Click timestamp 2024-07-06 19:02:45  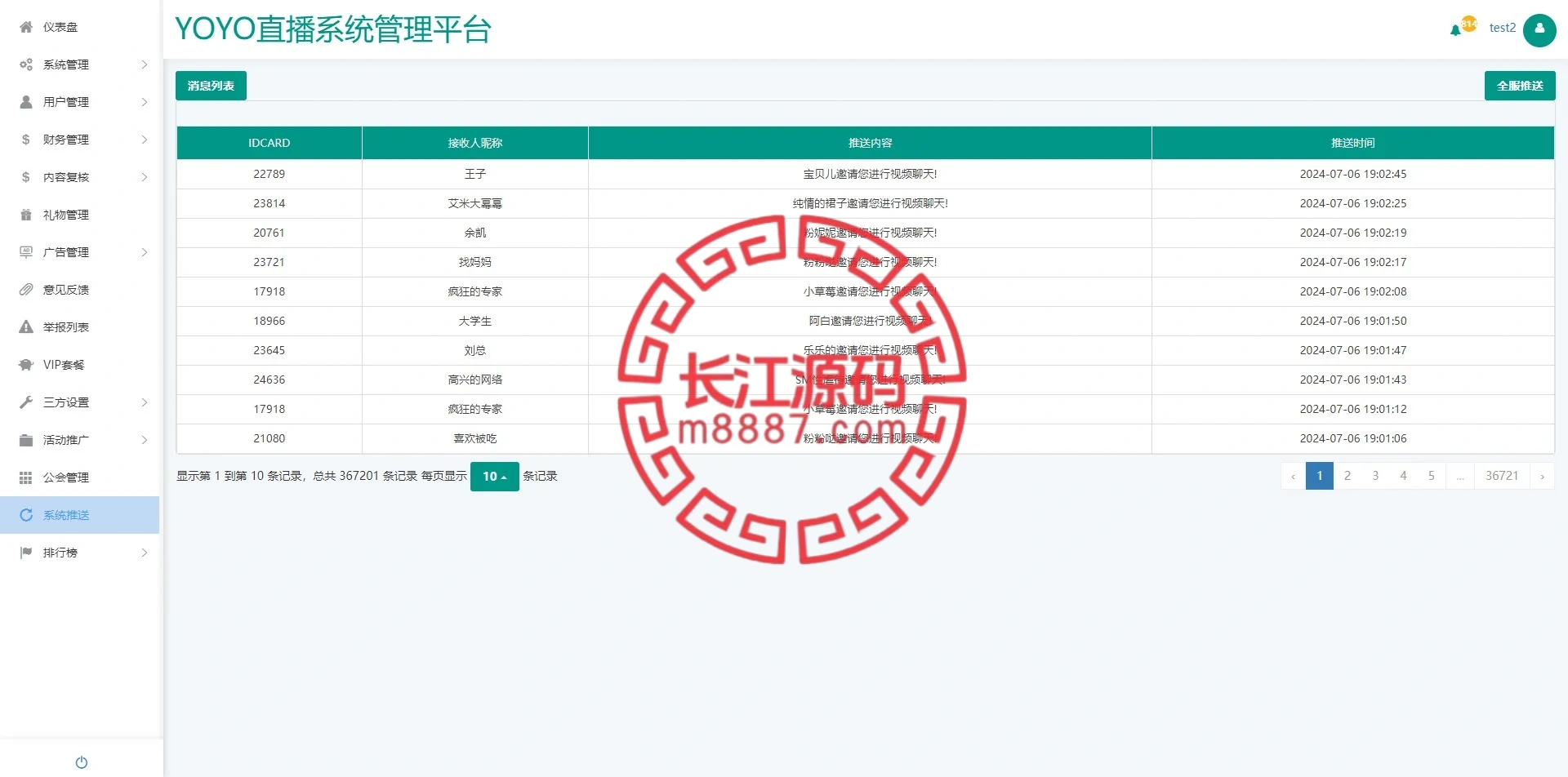1353,174
